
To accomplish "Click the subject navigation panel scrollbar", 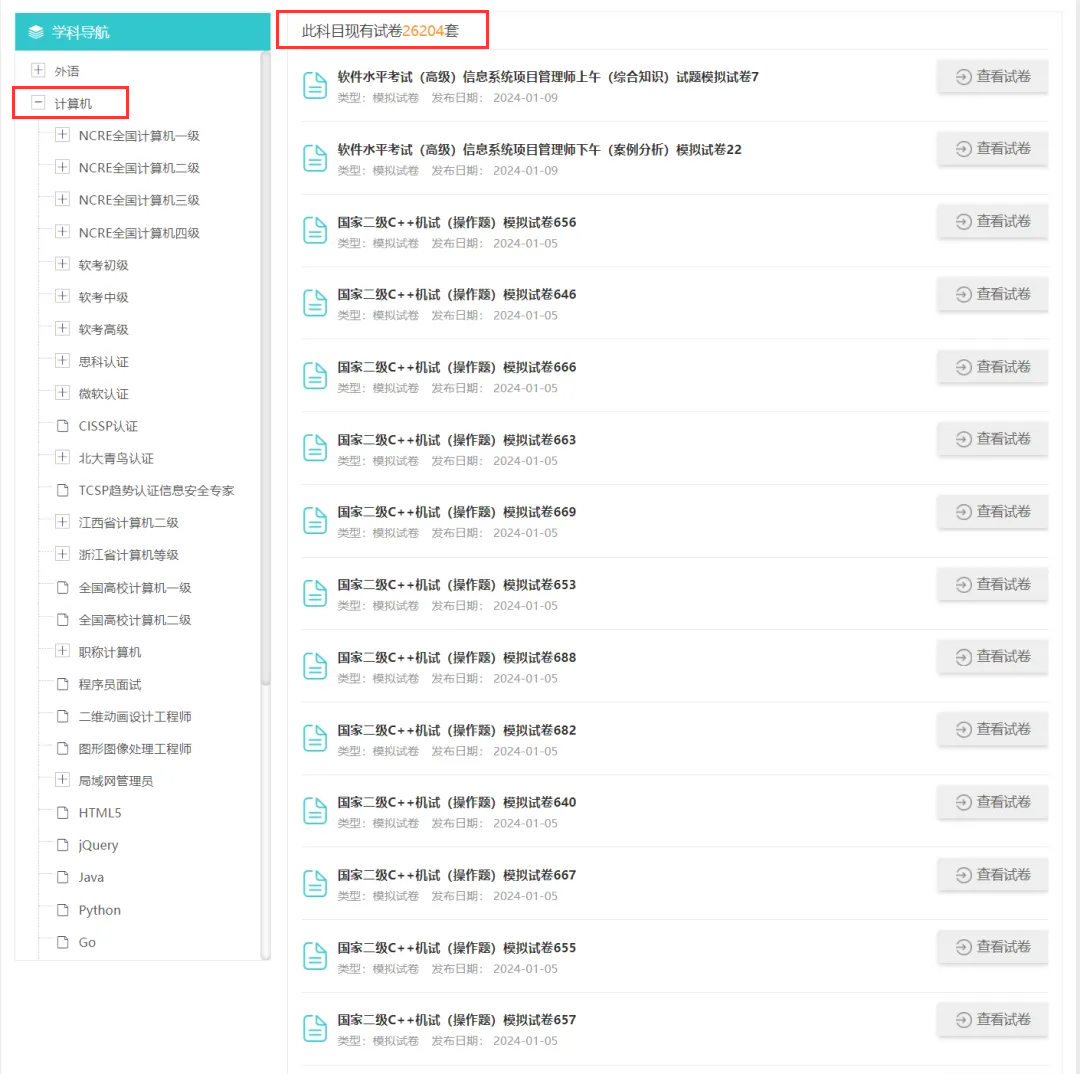I will tap(265, 370).
